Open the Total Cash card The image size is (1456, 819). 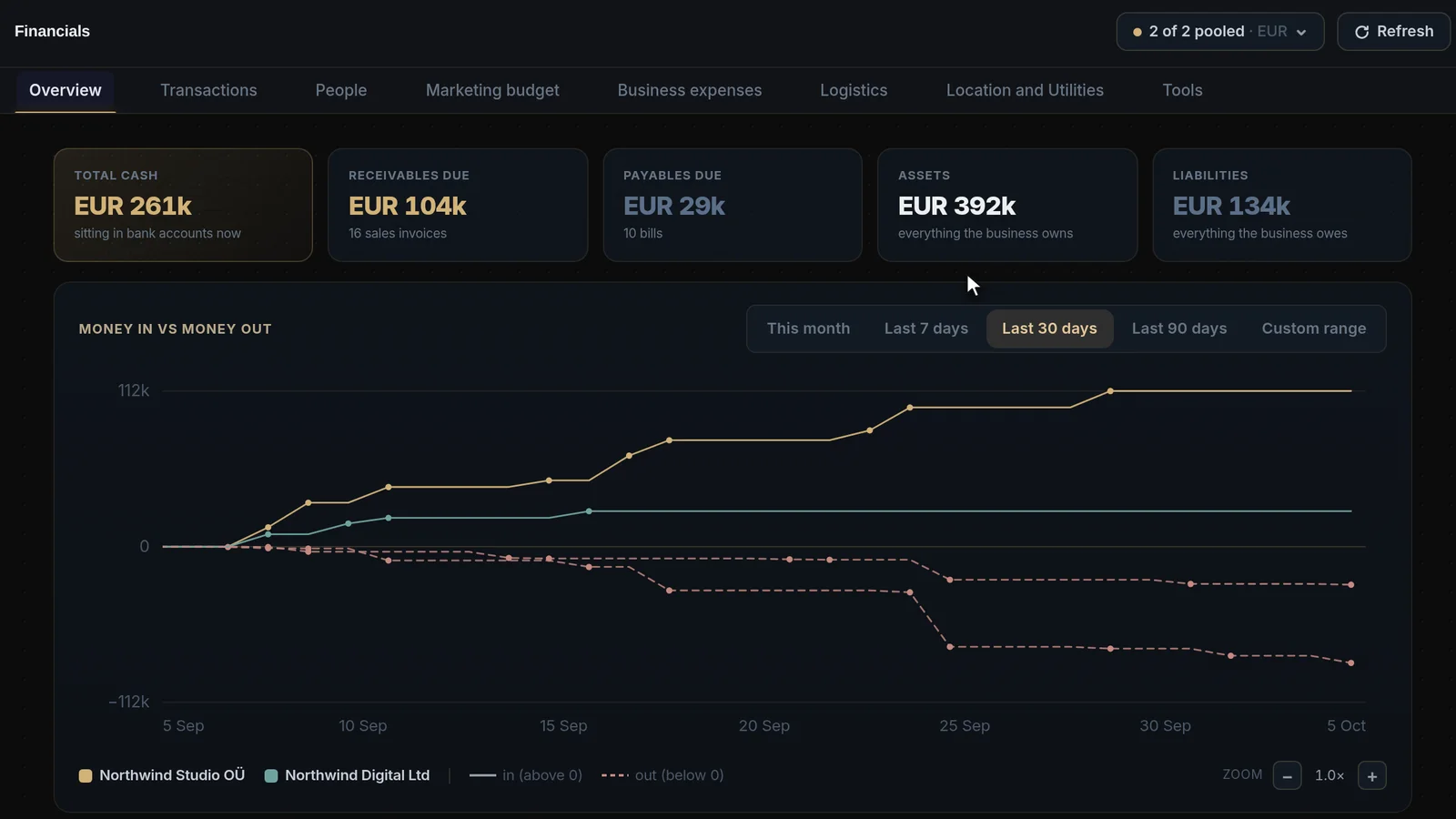(183, 205)
